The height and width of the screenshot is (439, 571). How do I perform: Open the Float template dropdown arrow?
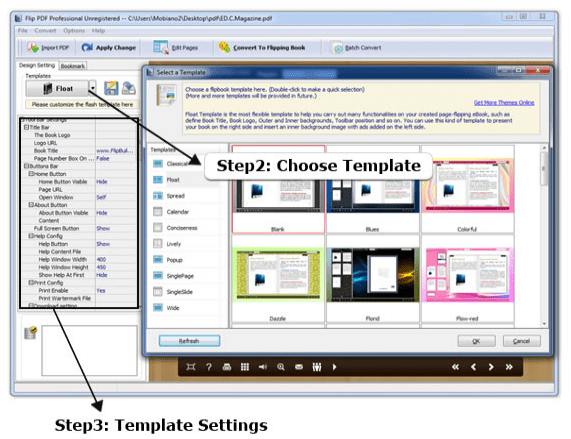[x=92, y=88]
